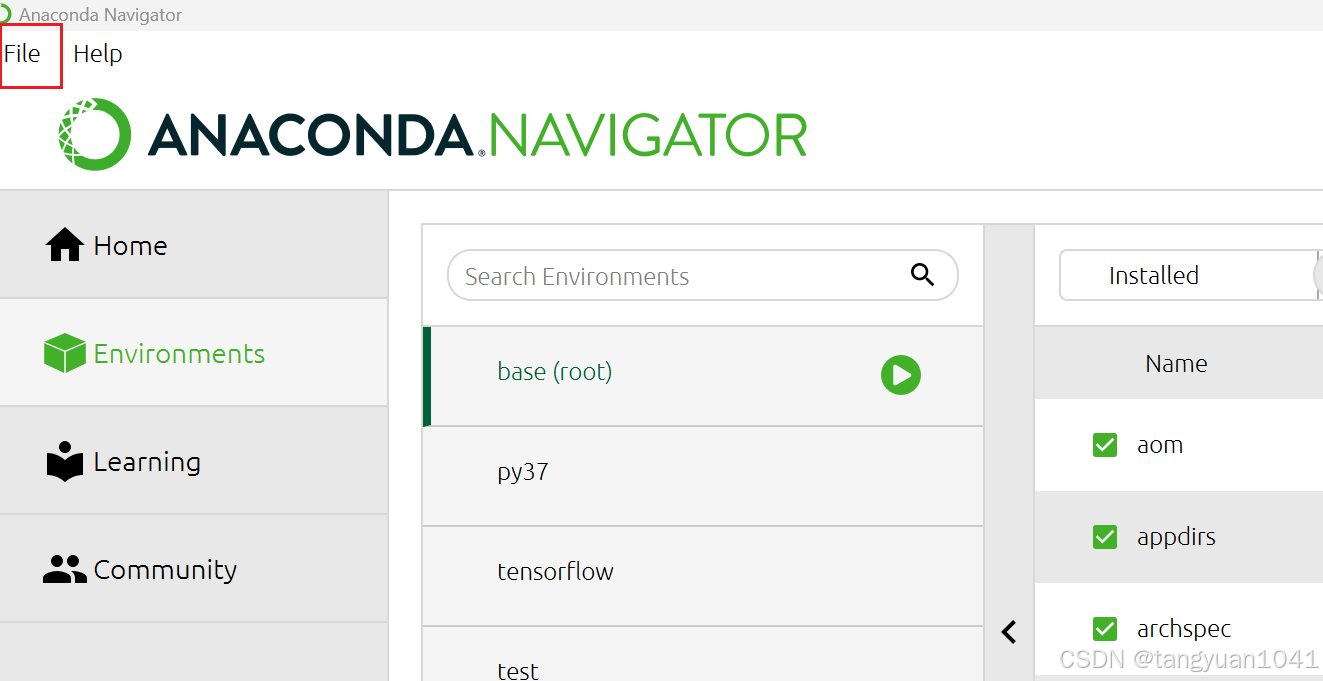The image size is (1323, 681).
Task: Select the Community people icon
Action: pos(64,568)
